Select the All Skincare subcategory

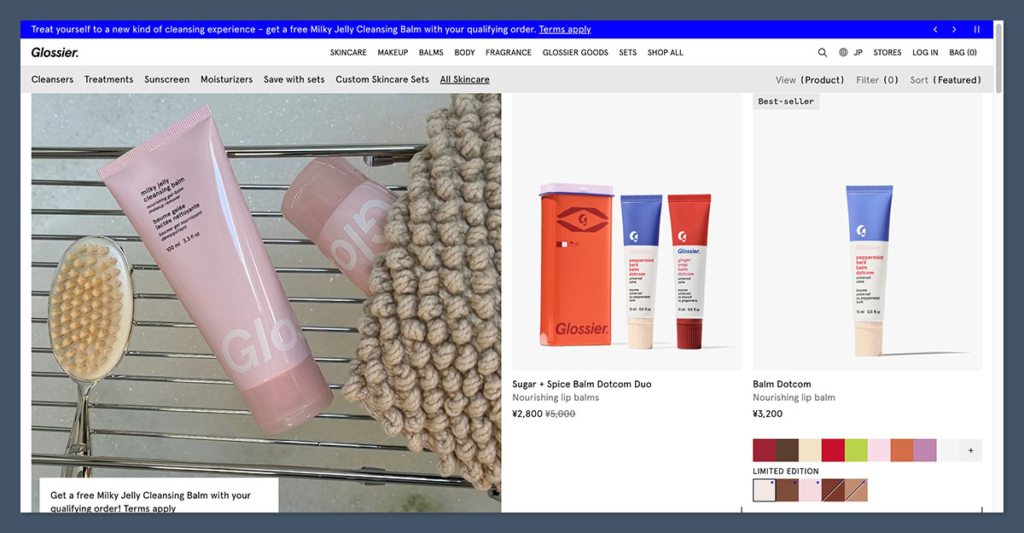pos(464,79)
